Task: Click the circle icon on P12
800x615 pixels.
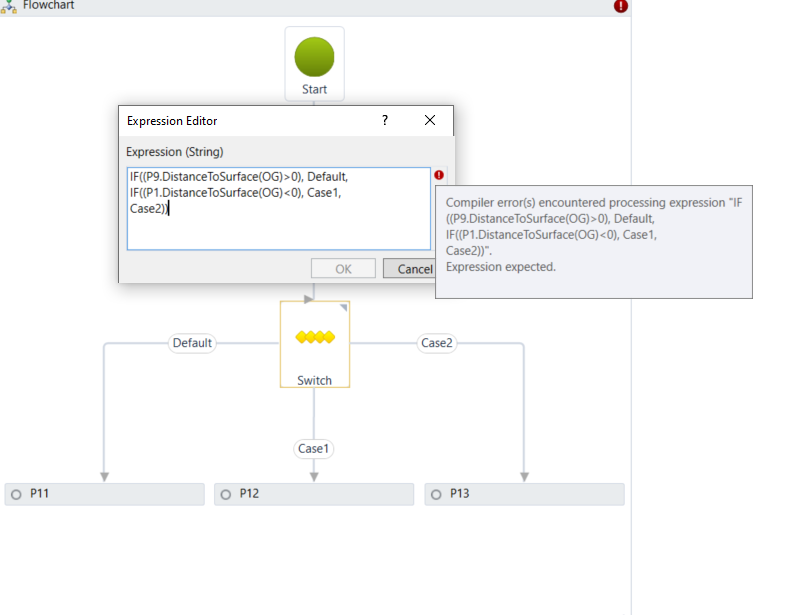Action: [x=226, y=495]
